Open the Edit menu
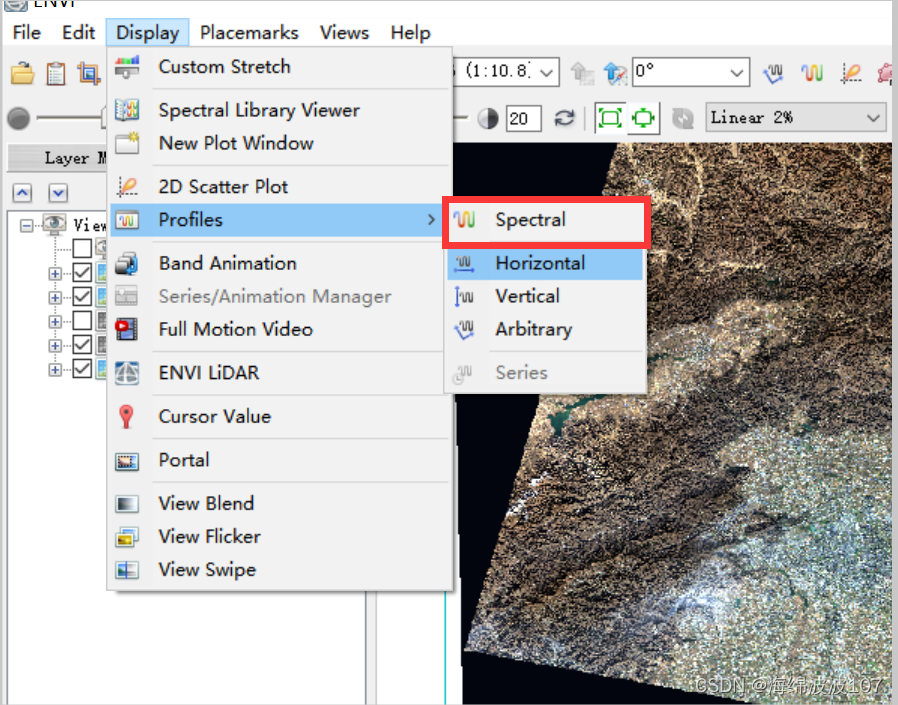 tap(78, 33)
